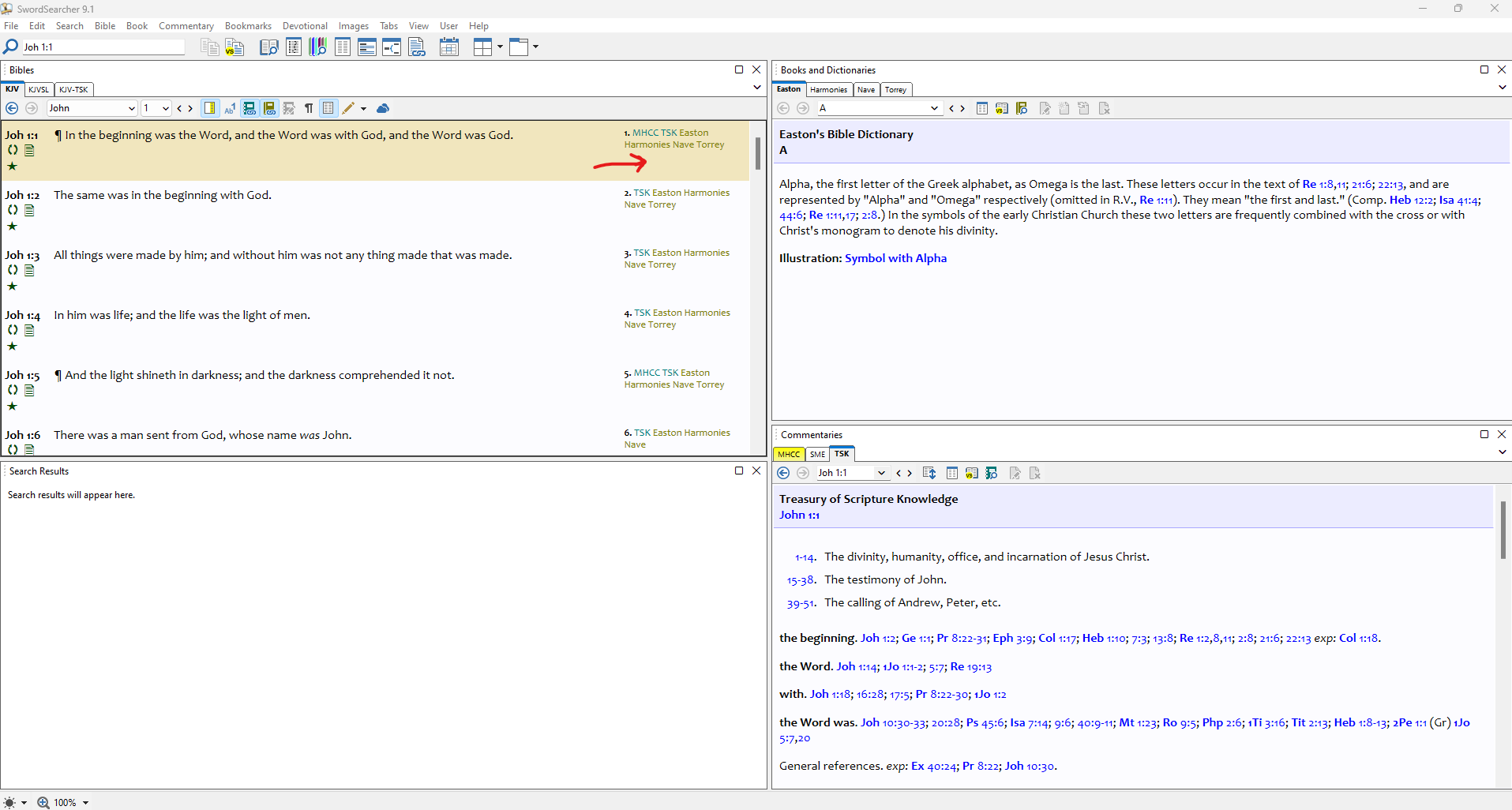Toggle the olive book link button

click(269, 108)
